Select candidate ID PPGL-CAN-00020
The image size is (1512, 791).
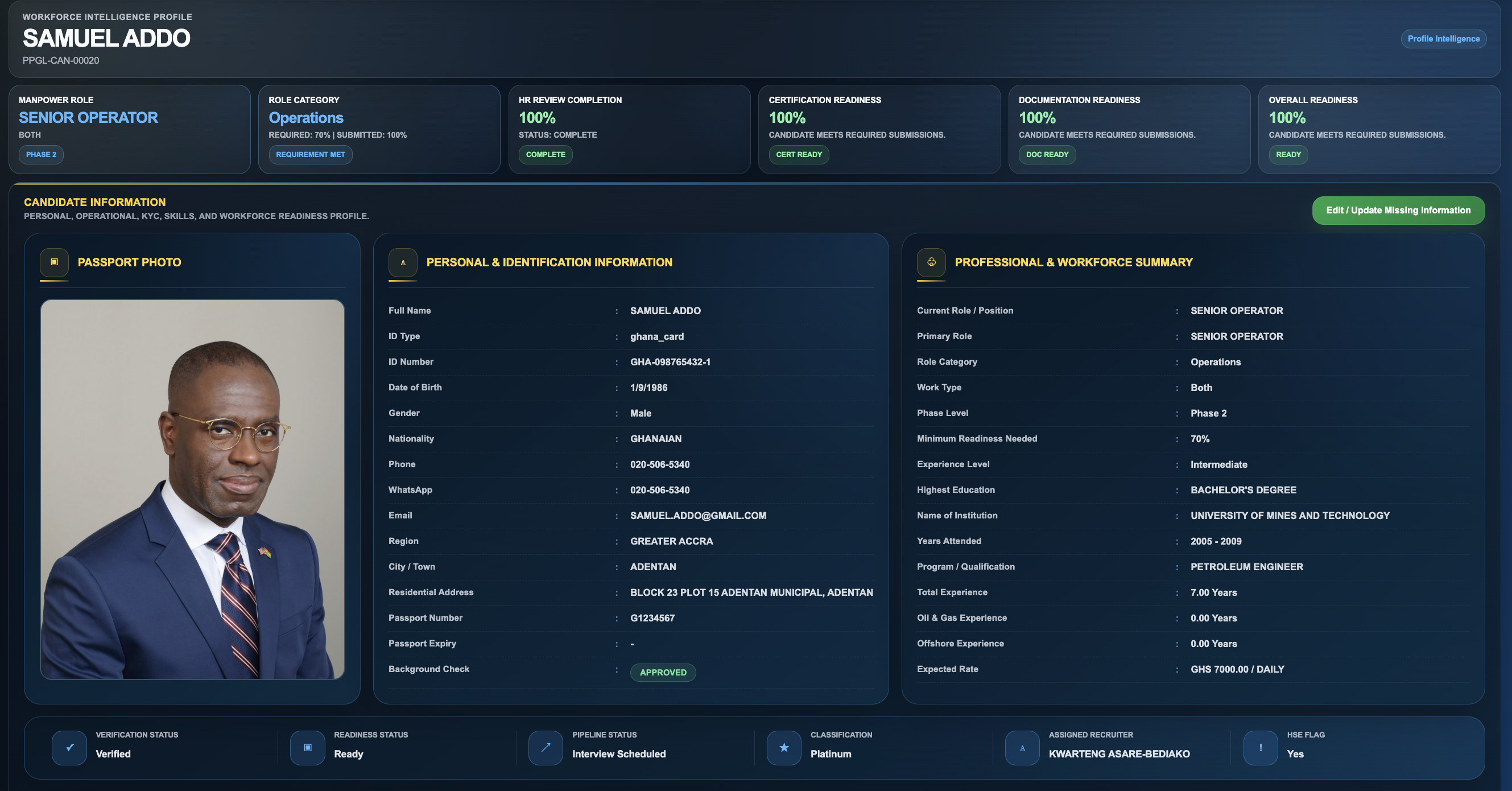[x=61, y=60]
